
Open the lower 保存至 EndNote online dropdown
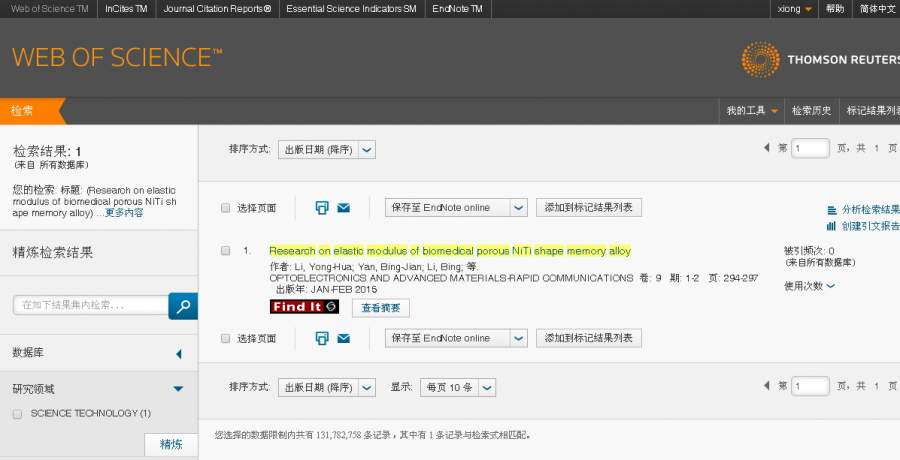pyautogui.click(x=456, y=338)
